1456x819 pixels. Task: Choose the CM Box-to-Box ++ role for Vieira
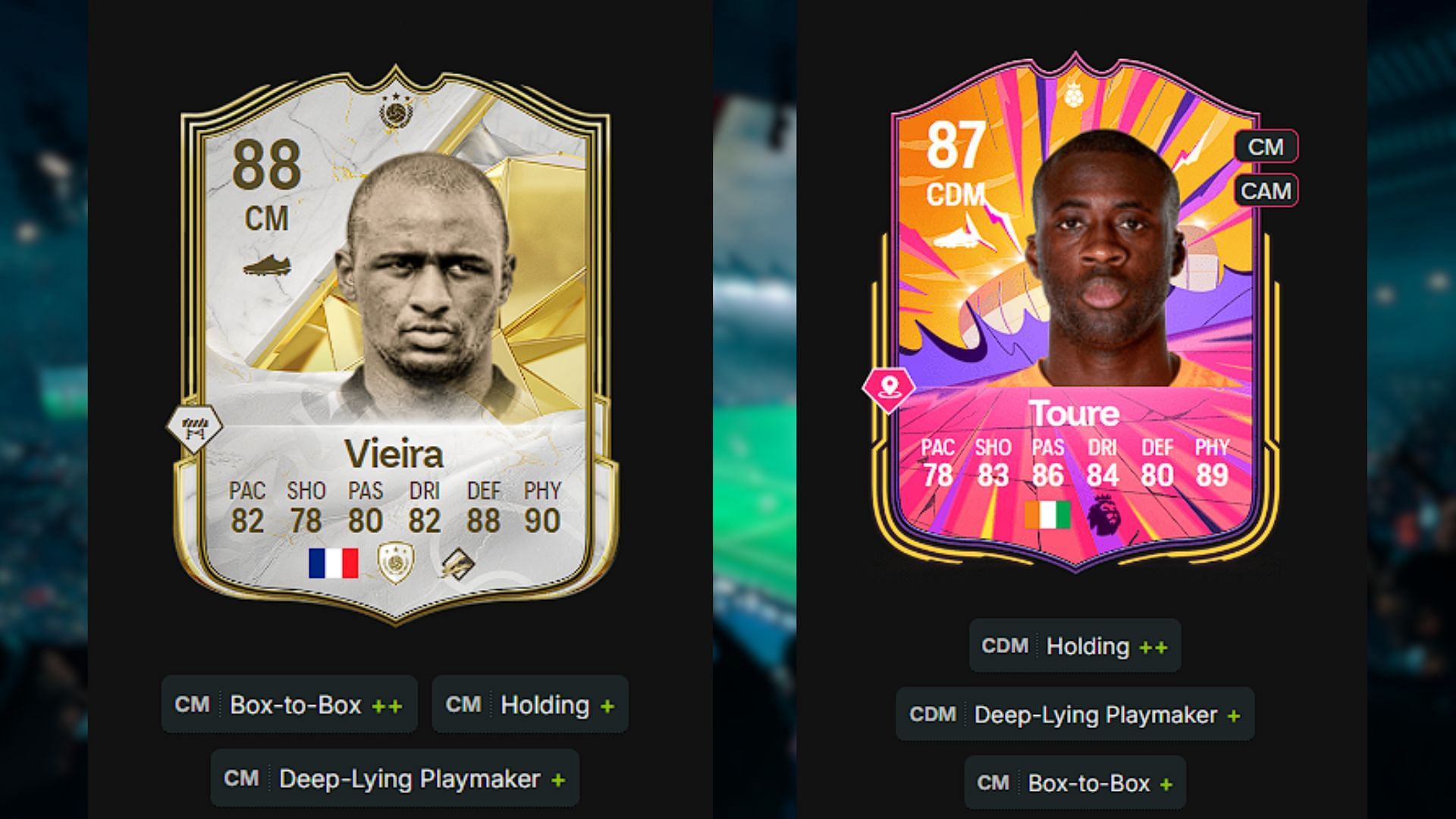(290, 704)
